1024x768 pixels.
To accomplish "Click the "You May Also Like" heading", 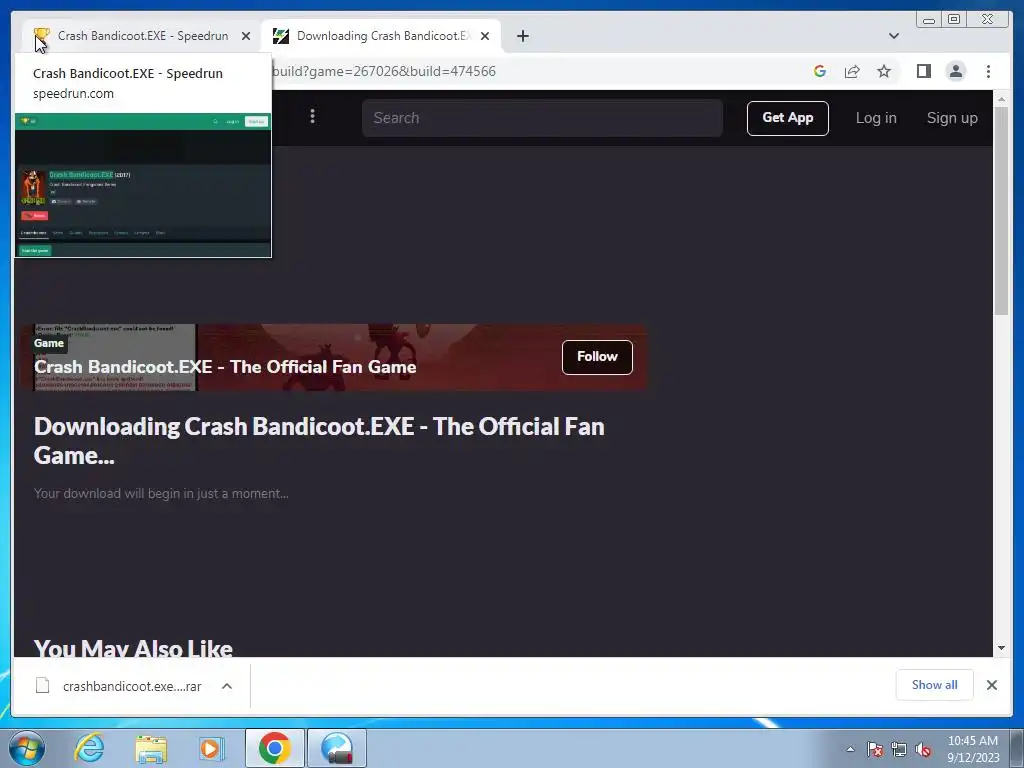I will (133, 648).
